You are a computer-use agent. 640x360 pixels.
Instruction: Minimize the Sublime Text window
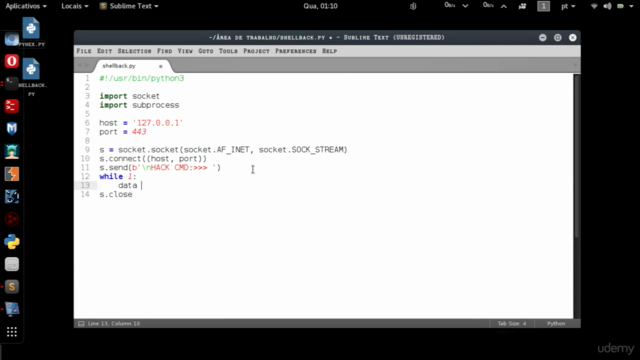pos(542,38)
